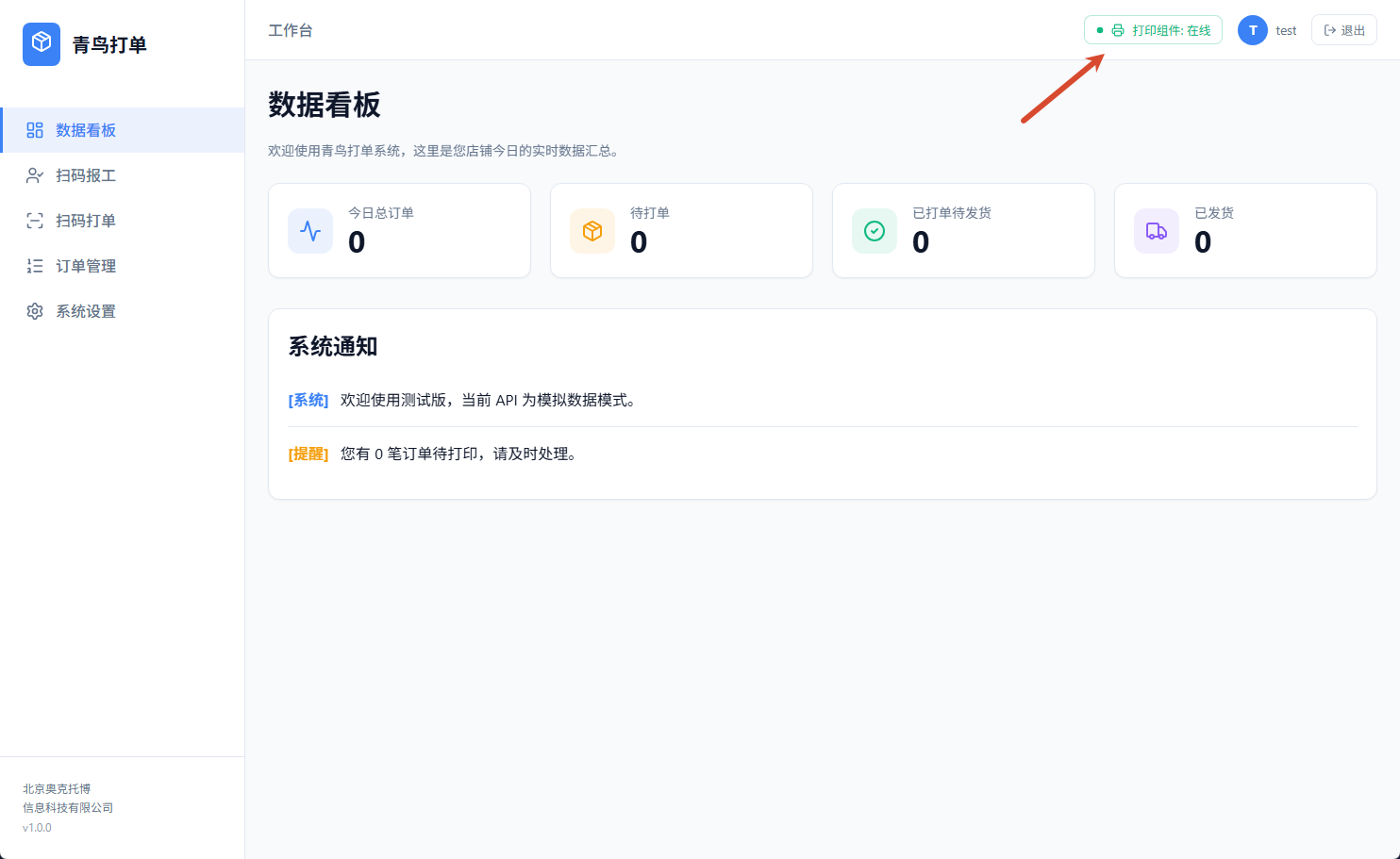Go to 扫码打单 page
Screen dimensions: 1400x859
[x=123, y=221]
